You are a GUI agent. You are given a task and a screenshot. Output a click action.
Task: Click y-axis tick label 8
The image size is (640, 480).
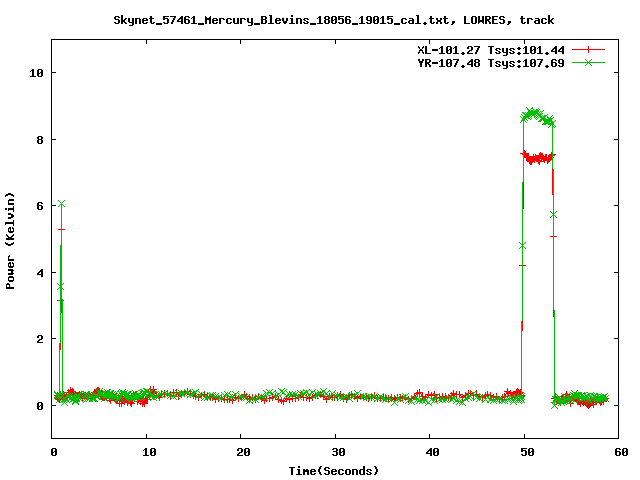point(40,140)
